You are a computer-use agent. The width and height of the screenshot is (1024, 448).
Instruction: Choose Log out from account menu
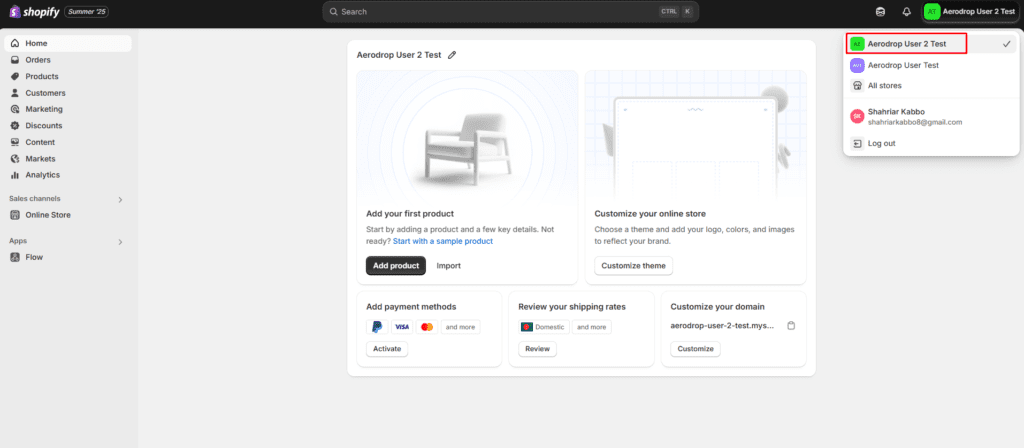click(x=880, y=143)
